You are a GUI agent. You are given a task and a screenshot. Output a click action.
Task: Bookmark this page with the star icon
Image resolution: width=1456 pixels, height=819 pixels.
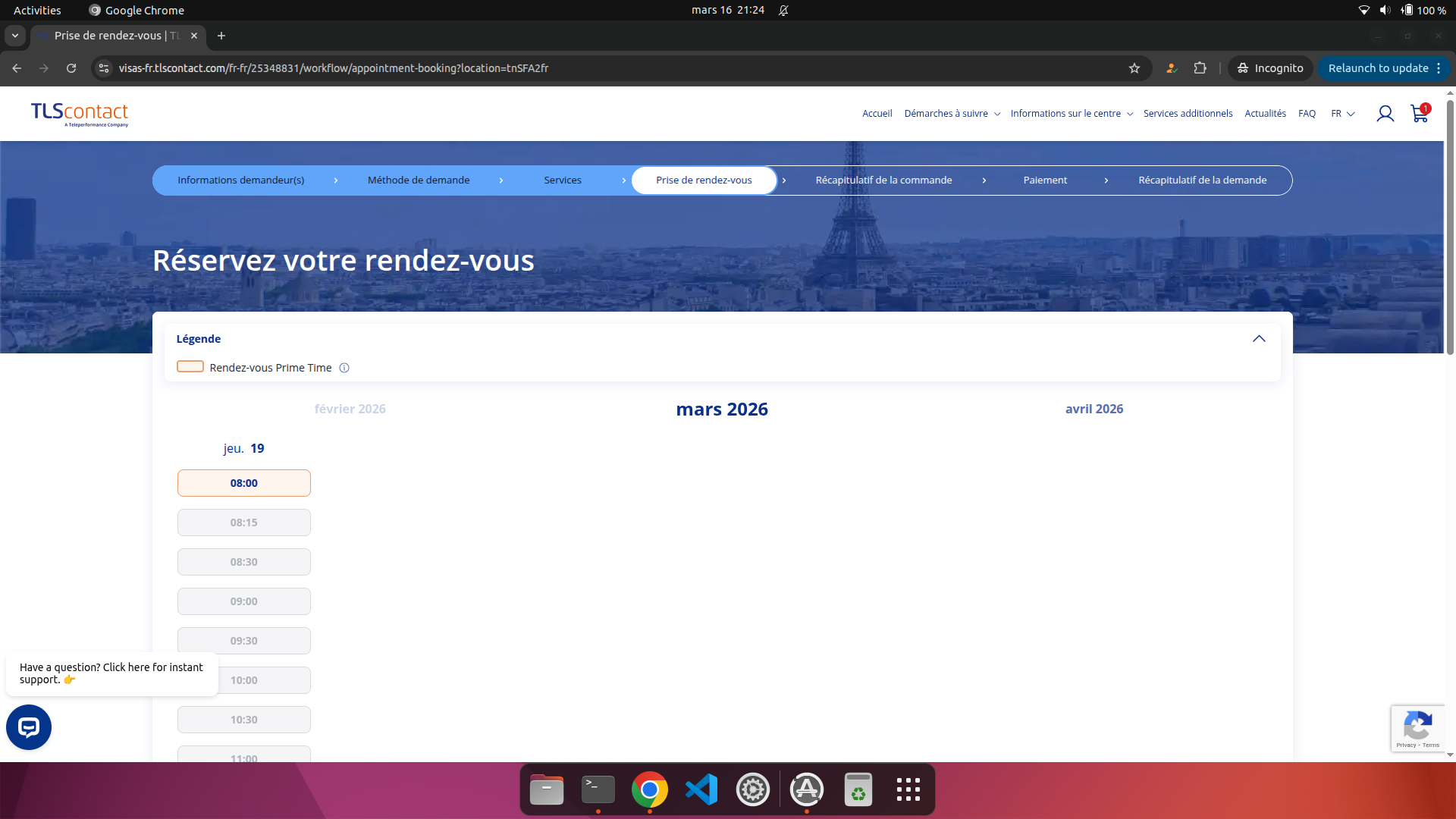coord(1134,68)
